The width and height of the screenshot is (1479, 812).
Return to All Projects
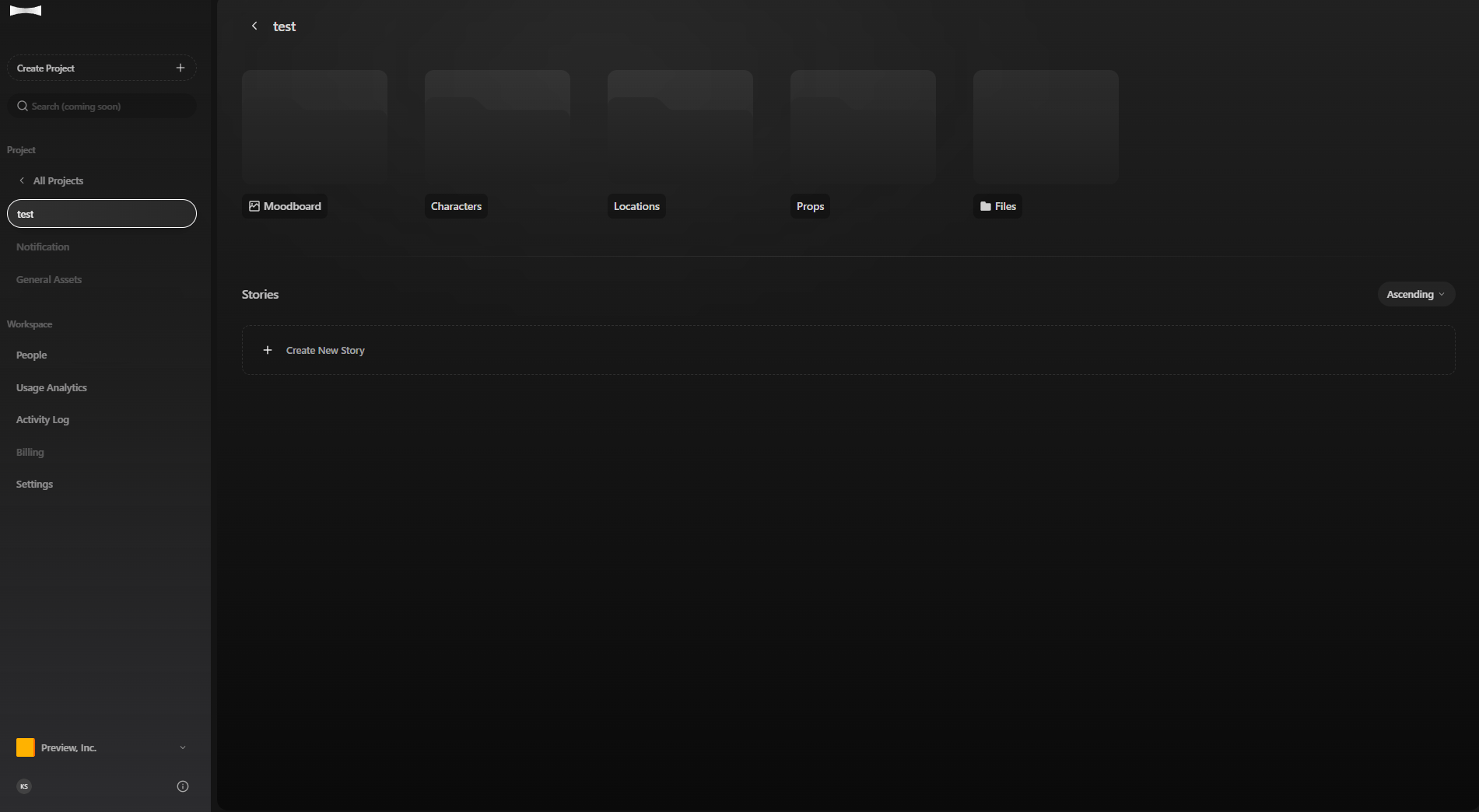(58, 180)
